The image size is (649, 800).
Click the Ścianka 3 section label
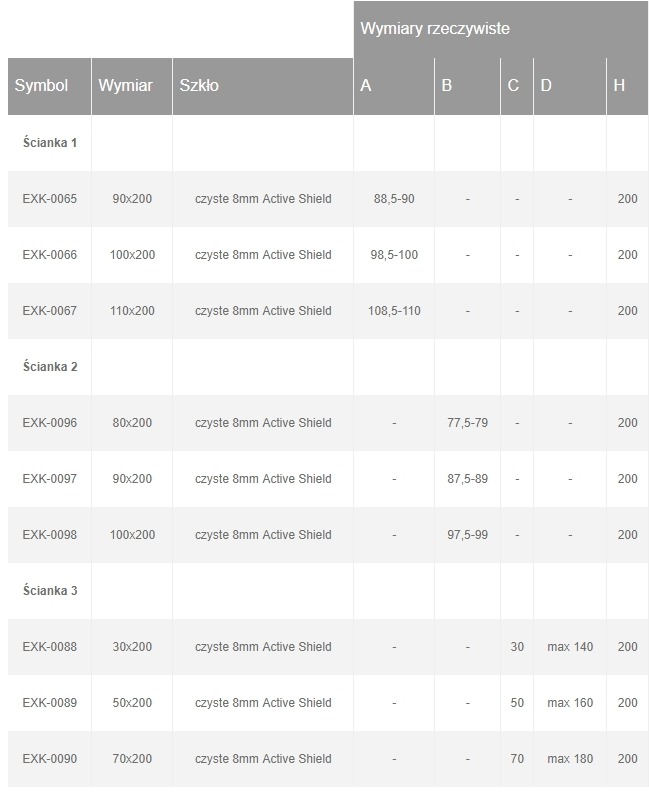tap(50, 591)
